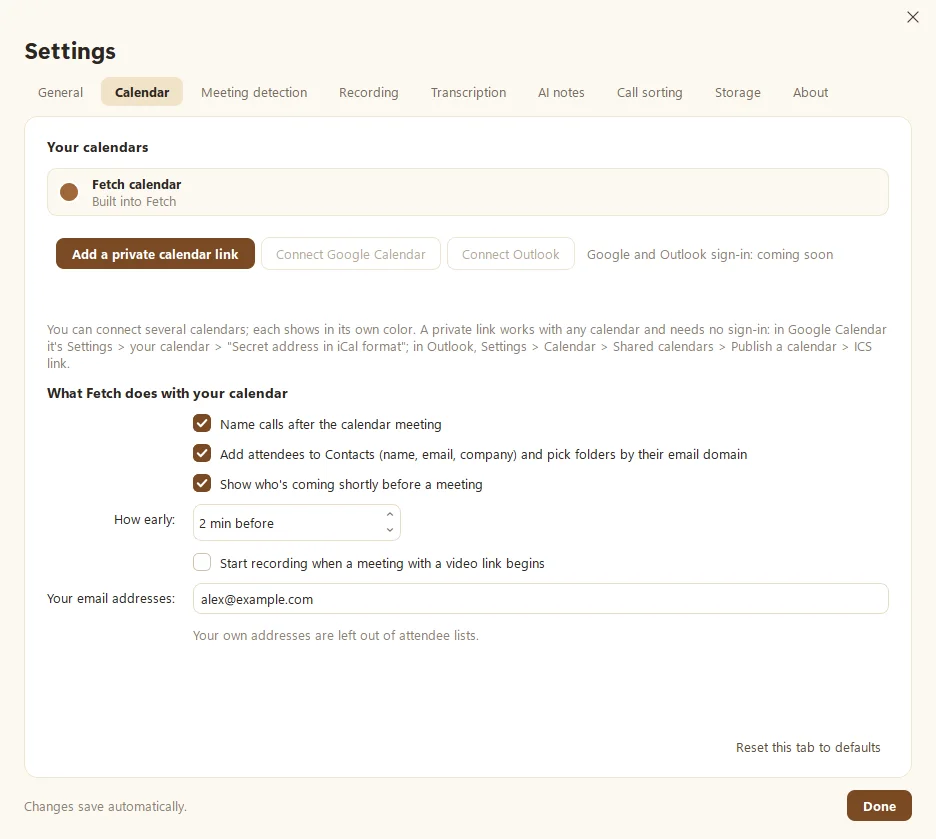
Task: Disable Show who's coming shortly before meeting
Action: [x=202, y=483]
